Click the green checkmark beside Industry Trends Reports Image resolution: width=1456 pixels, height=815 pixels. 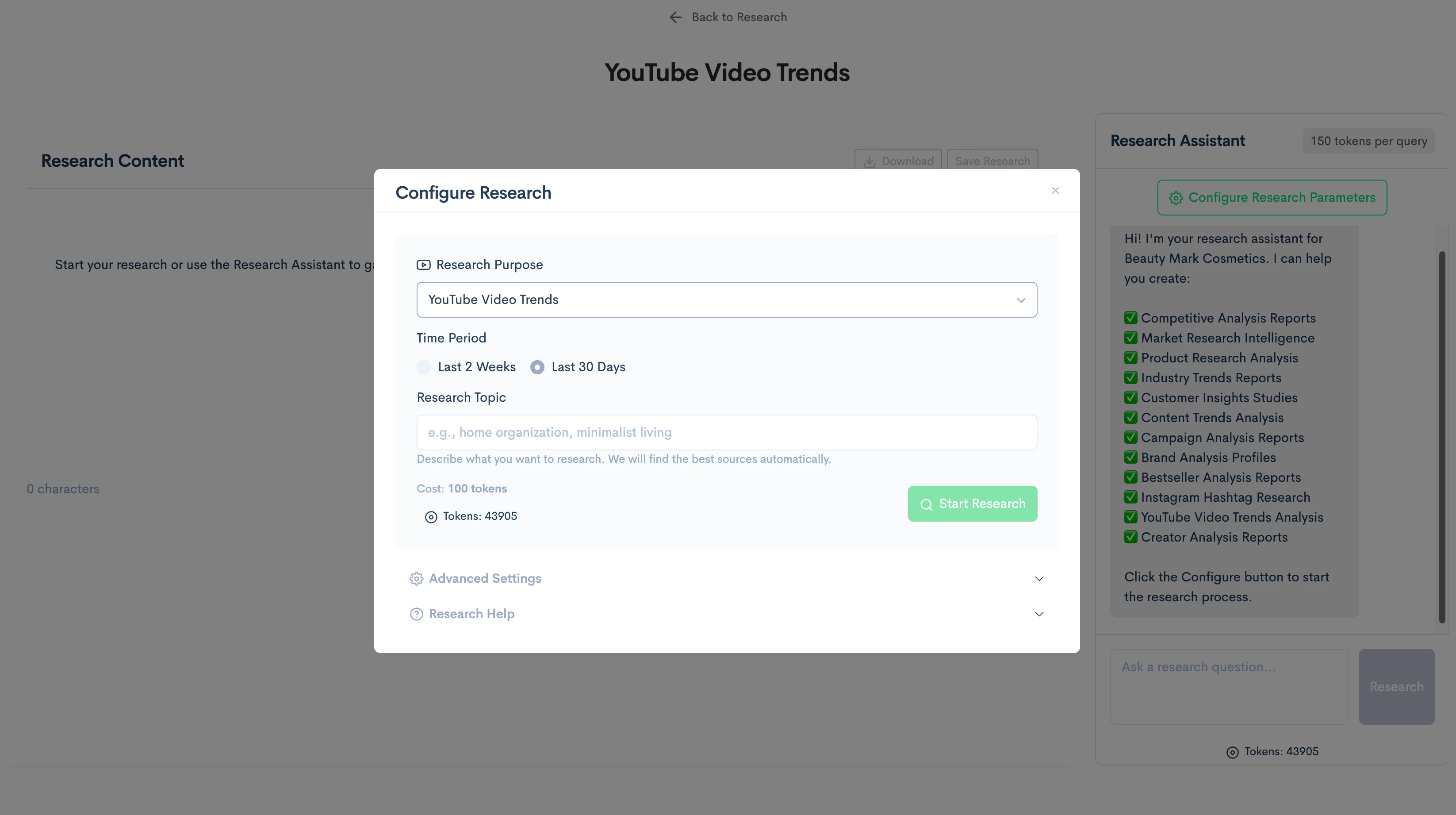point(1130,377)
